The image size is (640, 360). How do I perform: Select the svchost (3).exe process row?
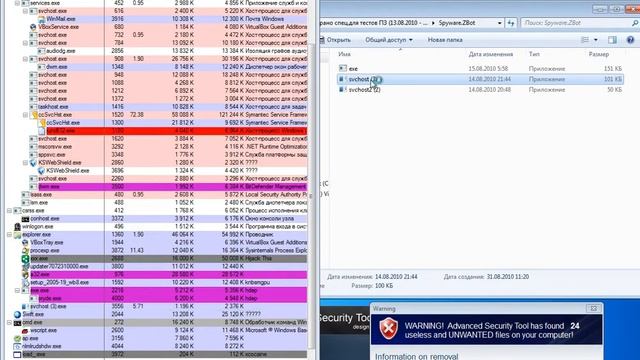164,307
